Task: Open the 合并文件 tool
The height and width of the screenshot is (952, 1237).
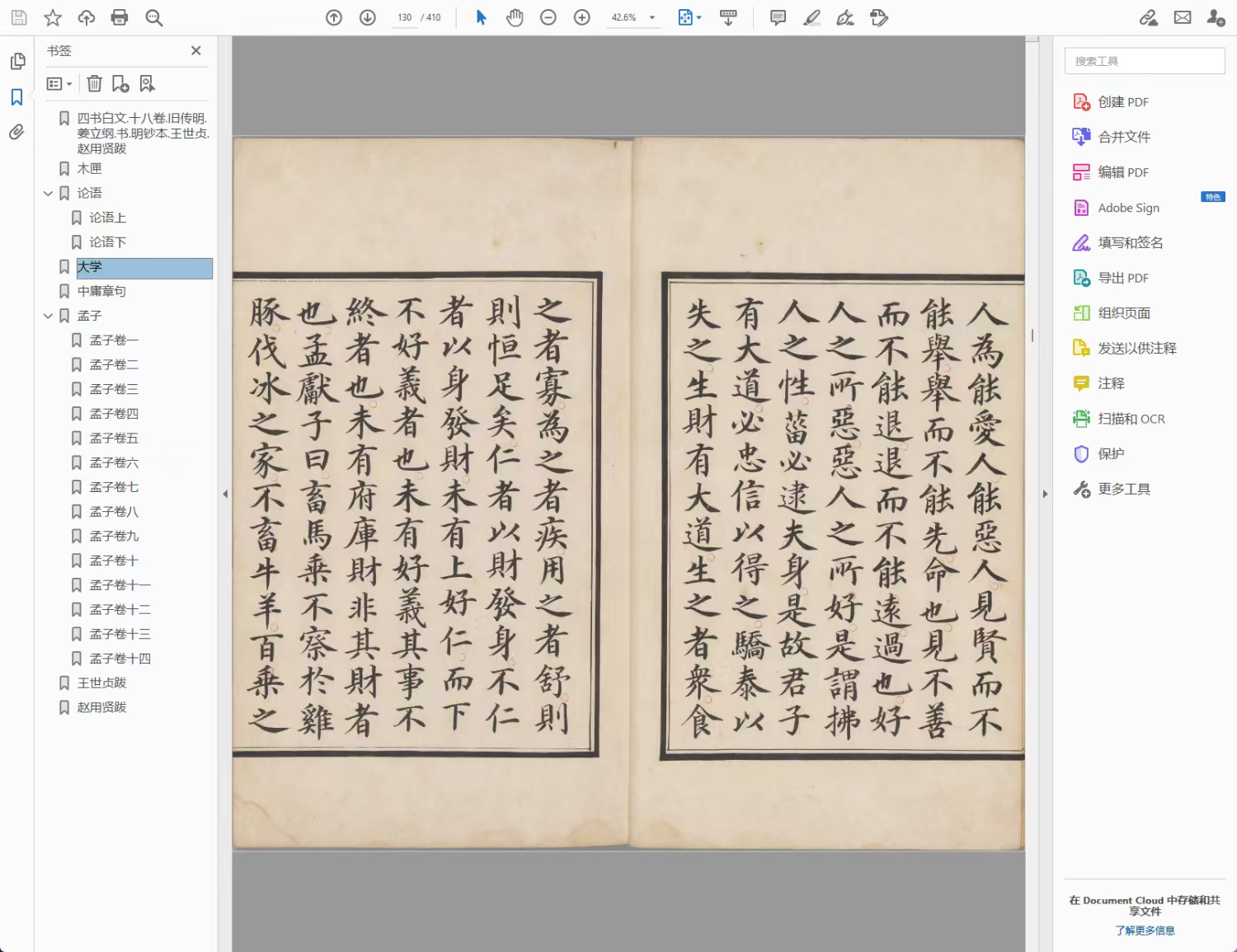Action: point(1111,137)
